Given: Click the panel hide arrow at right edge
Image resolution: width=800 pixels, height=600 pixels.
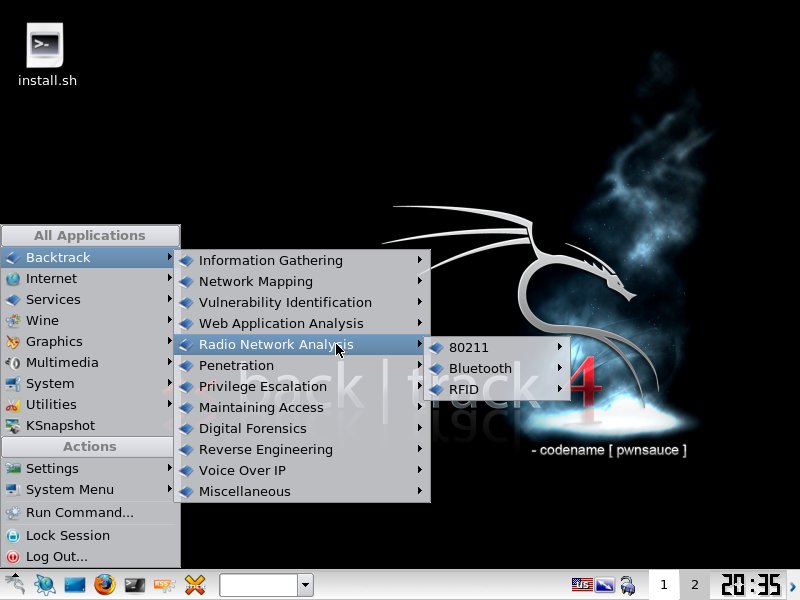Looking at the screenshot, I should [794, 586].
